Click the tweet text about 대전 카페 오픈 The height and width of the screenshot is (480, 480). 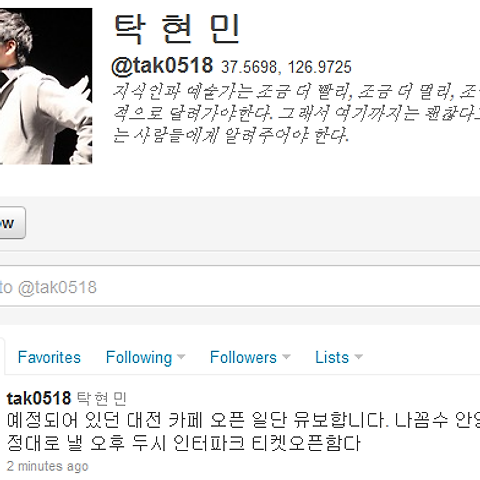click(243, 431)
